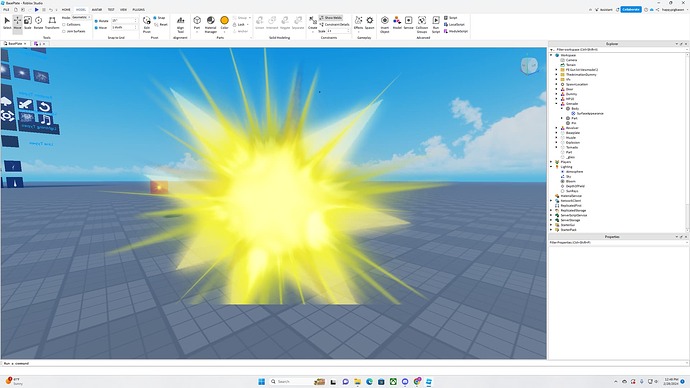Activate the Move tool
The image size is (690, 388).
[17, 23]
